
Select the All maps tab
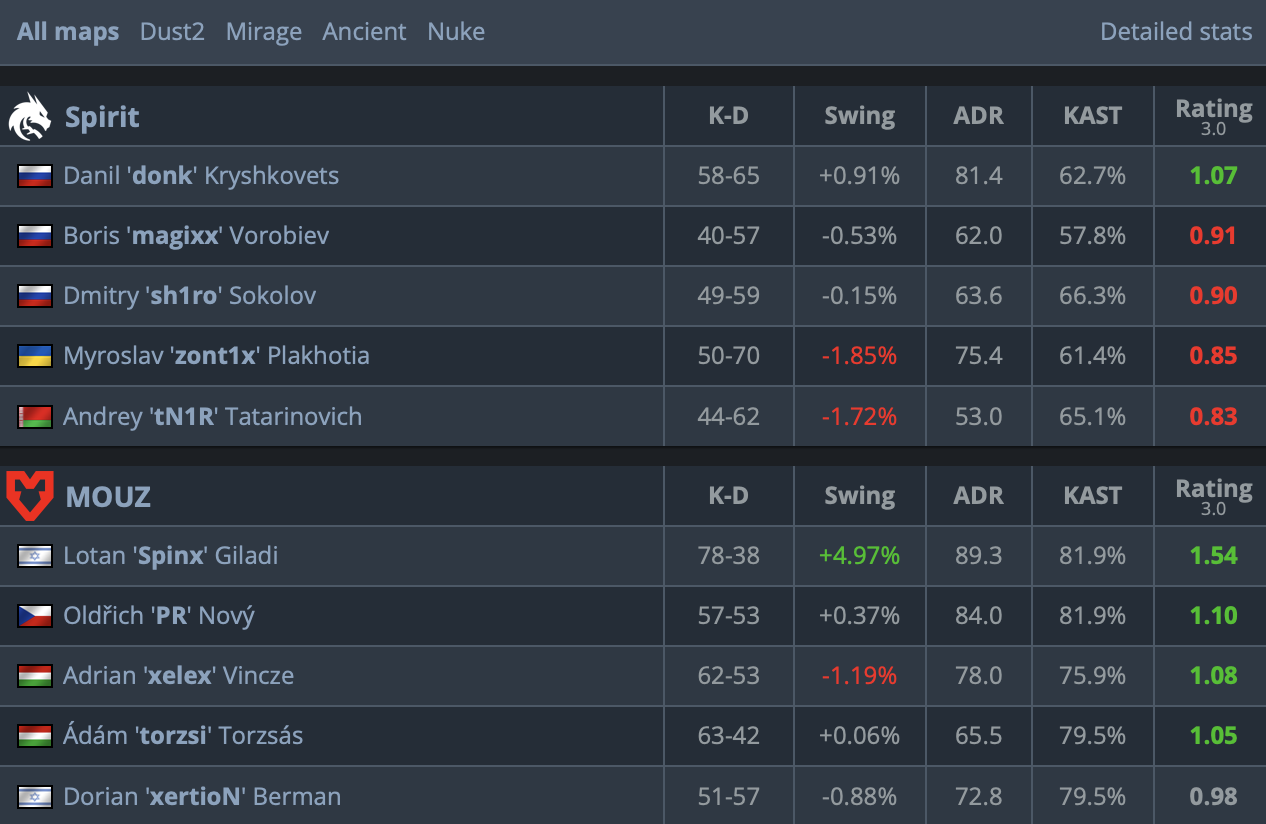click(68, 31)
